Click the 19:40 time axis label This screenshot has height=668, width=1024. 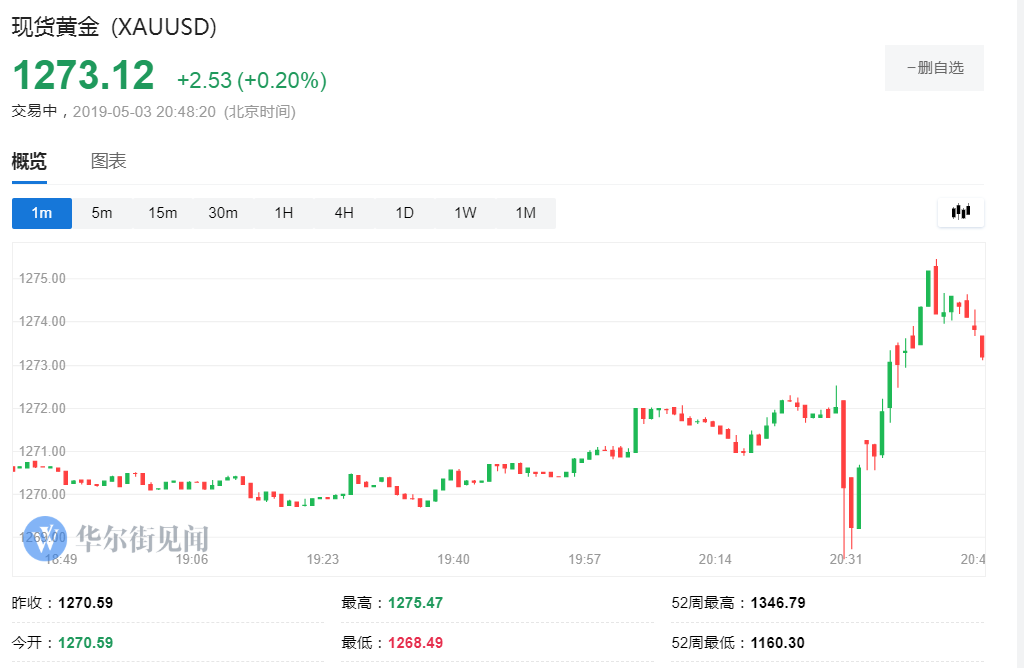[x=453, y=559]
